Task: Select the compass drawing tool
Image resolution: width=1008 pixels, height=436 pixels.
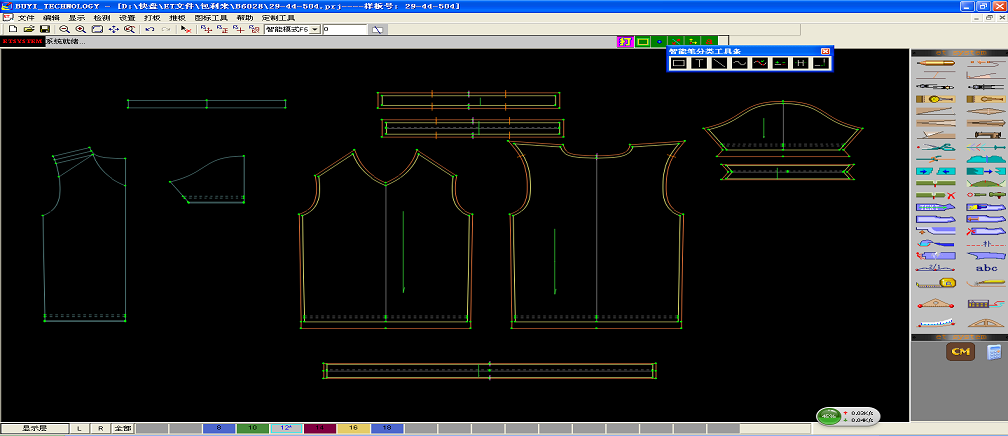Action: click(935, 87)
